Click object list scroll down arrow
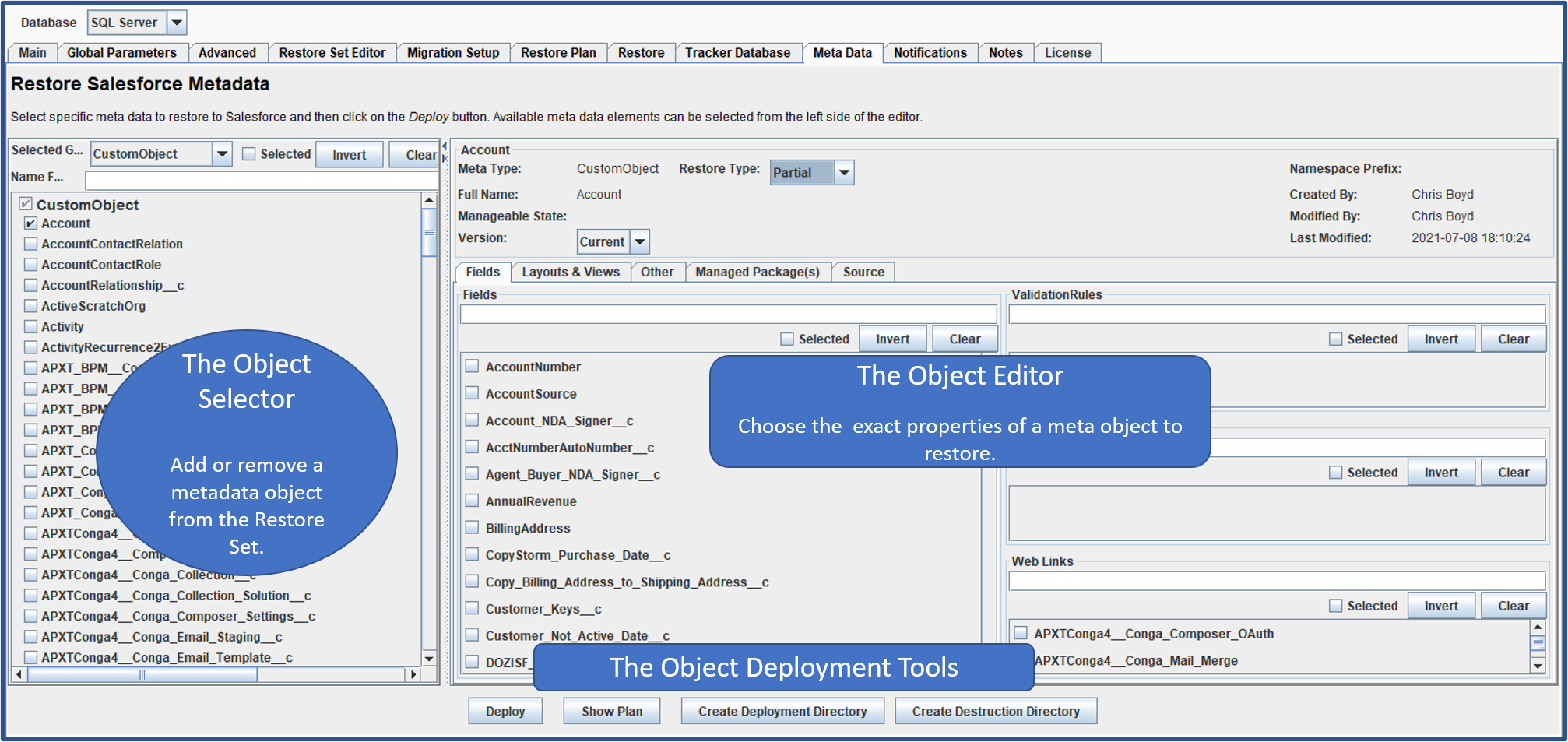1568x742 pixels. click(429, 658)
